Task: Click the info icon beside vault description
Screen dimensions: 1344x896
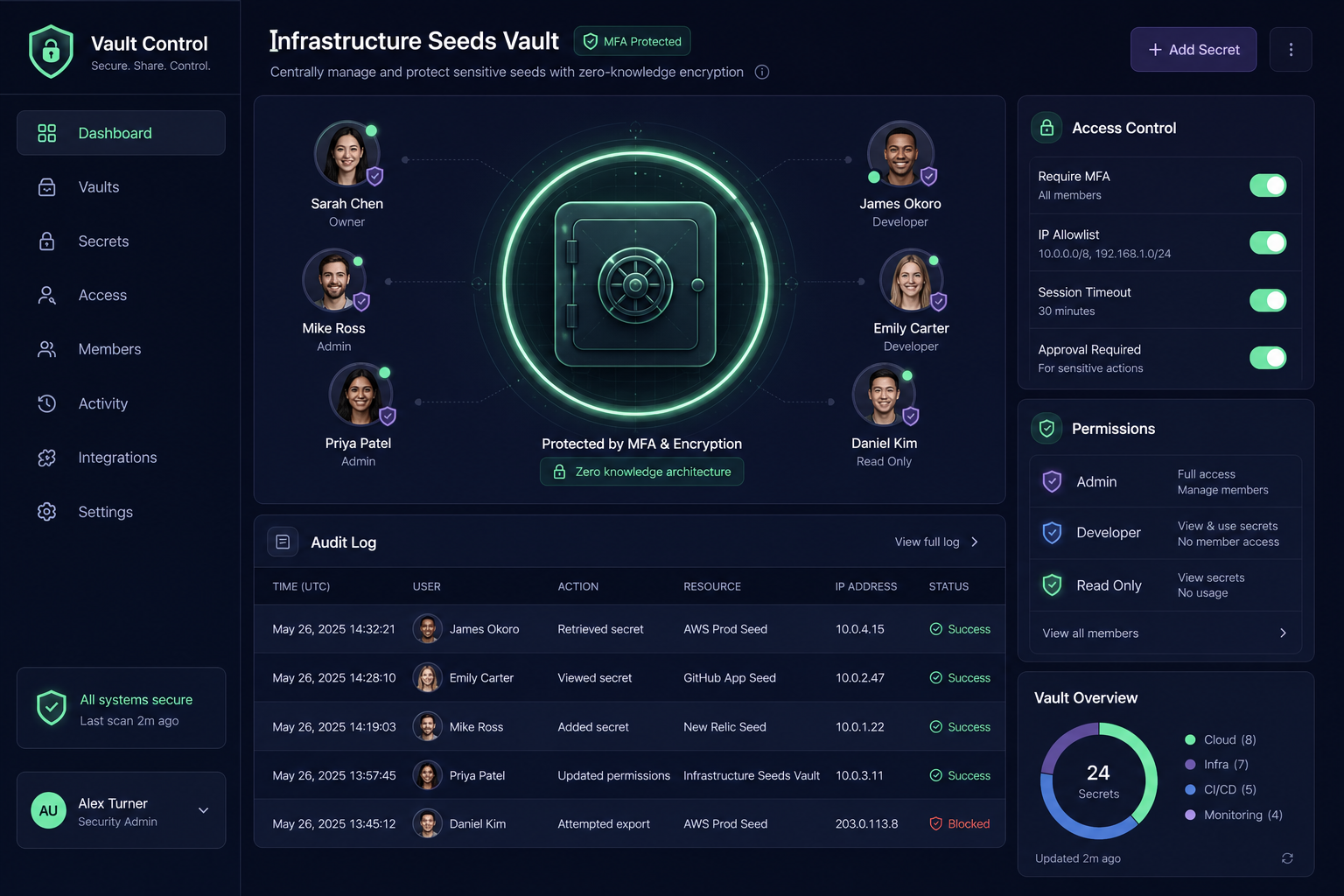Action: pos(762,72)
